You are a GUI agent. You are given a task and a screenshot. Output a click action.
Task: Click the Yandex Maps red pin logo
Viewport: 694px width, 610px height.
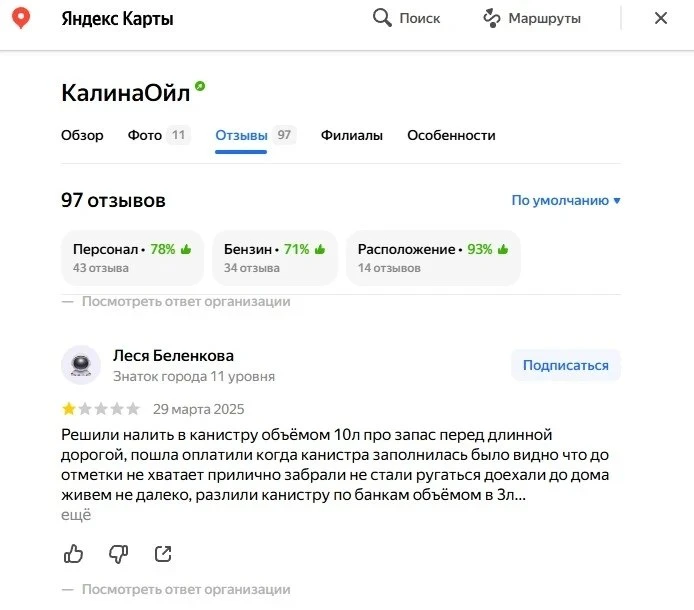[x=20, y=18]
